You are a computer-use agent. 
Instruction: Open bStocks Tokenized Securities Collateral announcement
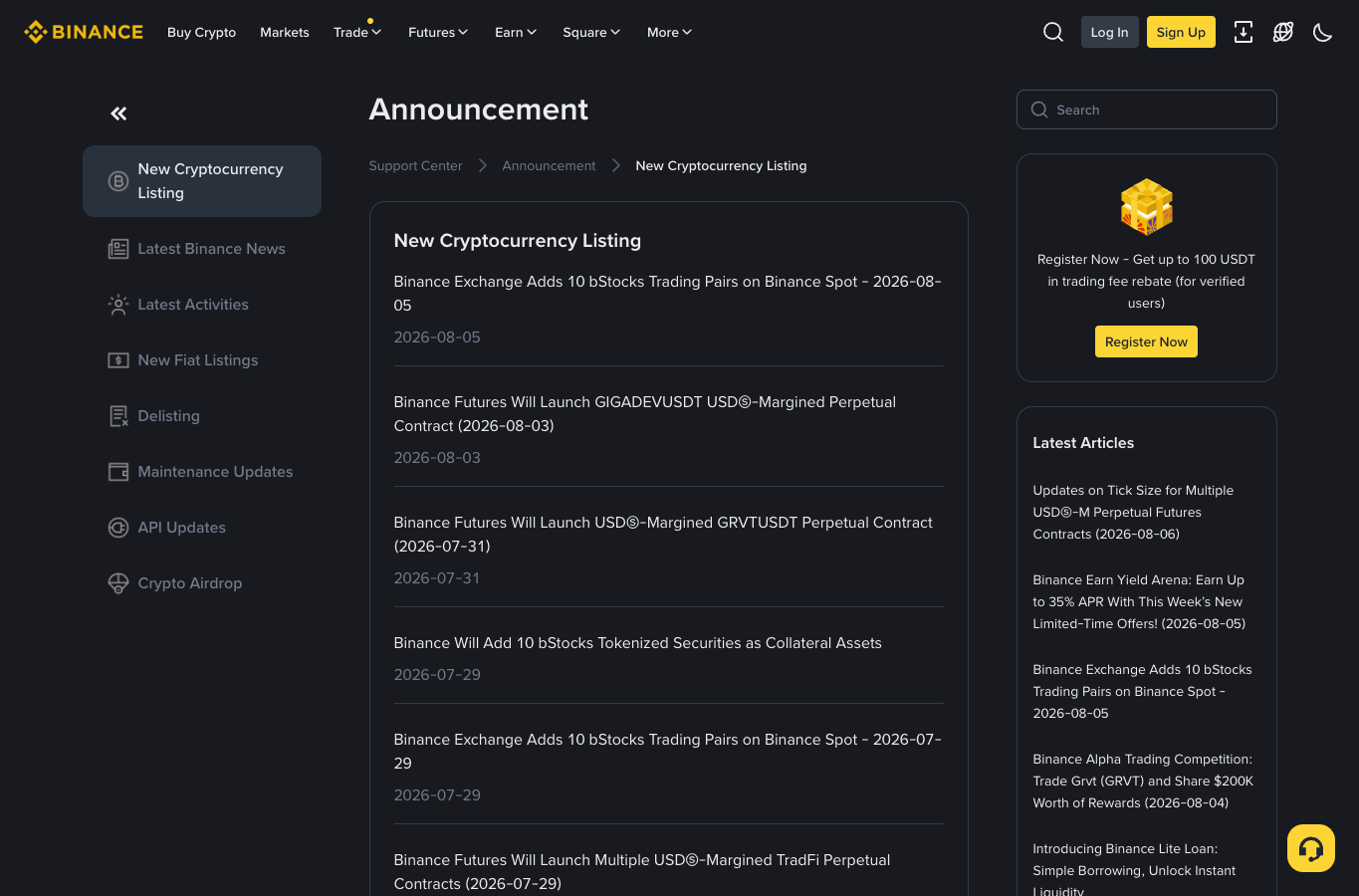637,643
